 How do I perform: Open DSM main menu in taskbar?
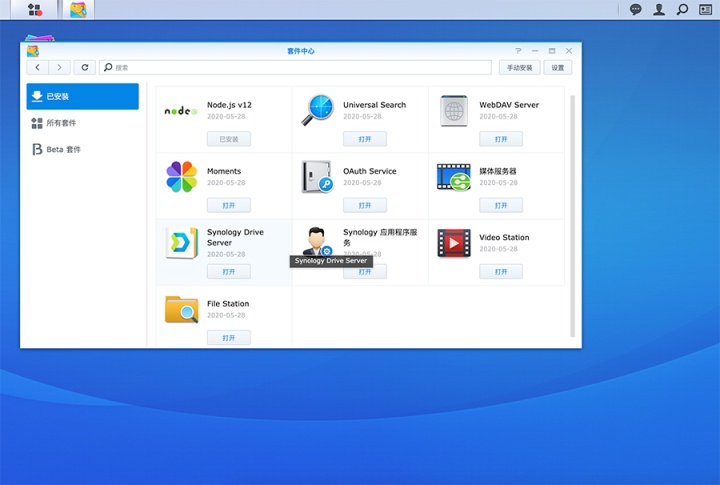[35, 10]
